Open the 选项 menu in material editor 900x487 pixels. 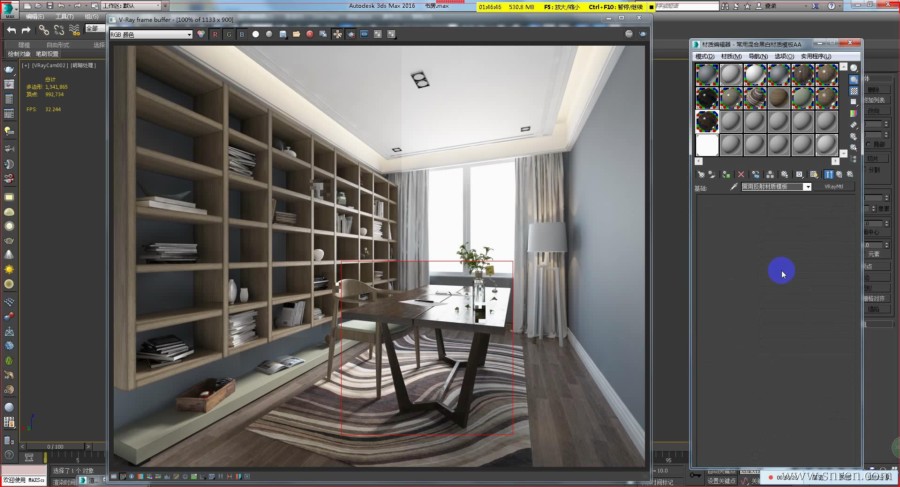[784, 56]
